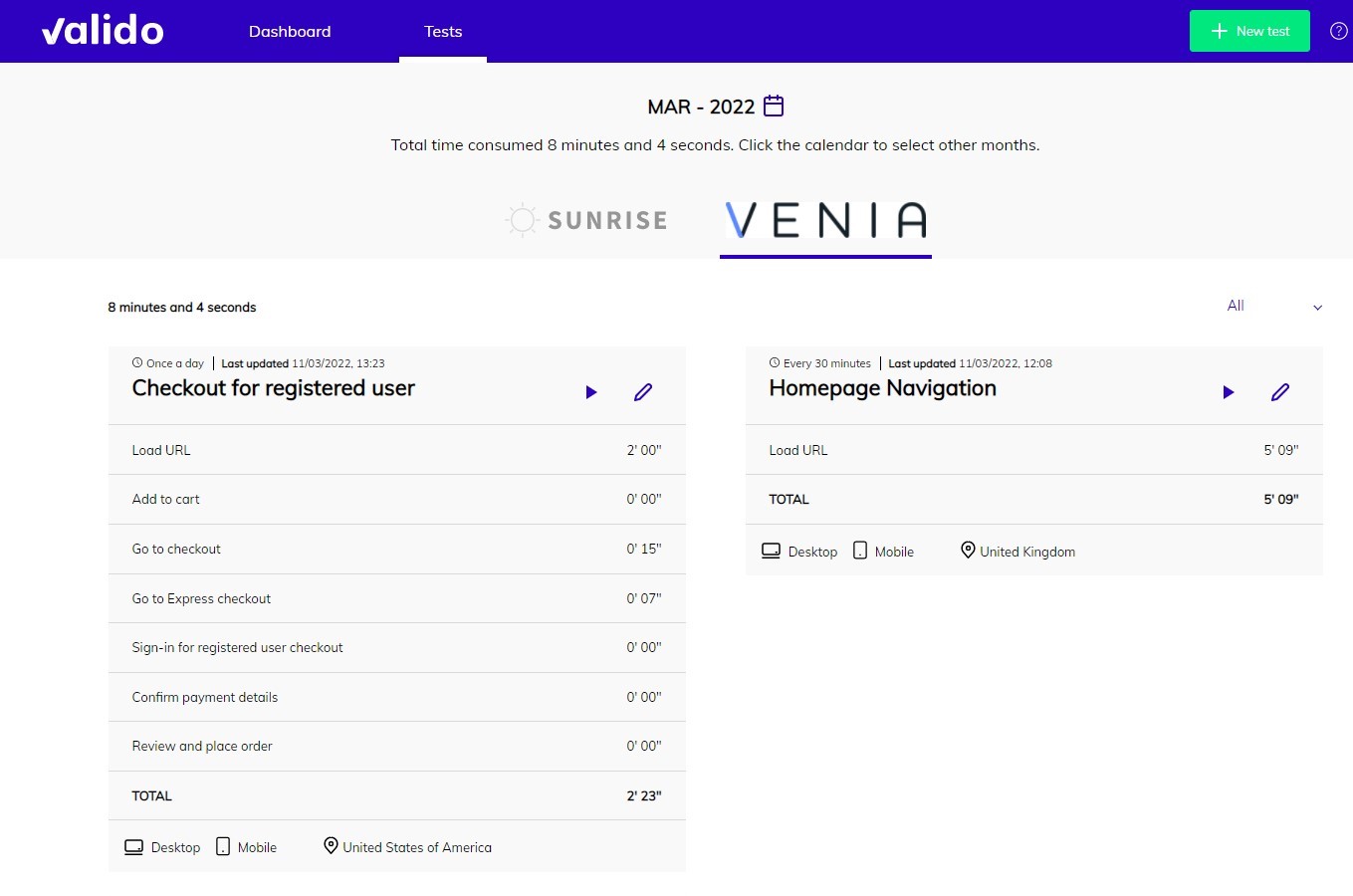Click the Valido logo
Viewport: 1353px width, 896px height.
coord(103,31)
